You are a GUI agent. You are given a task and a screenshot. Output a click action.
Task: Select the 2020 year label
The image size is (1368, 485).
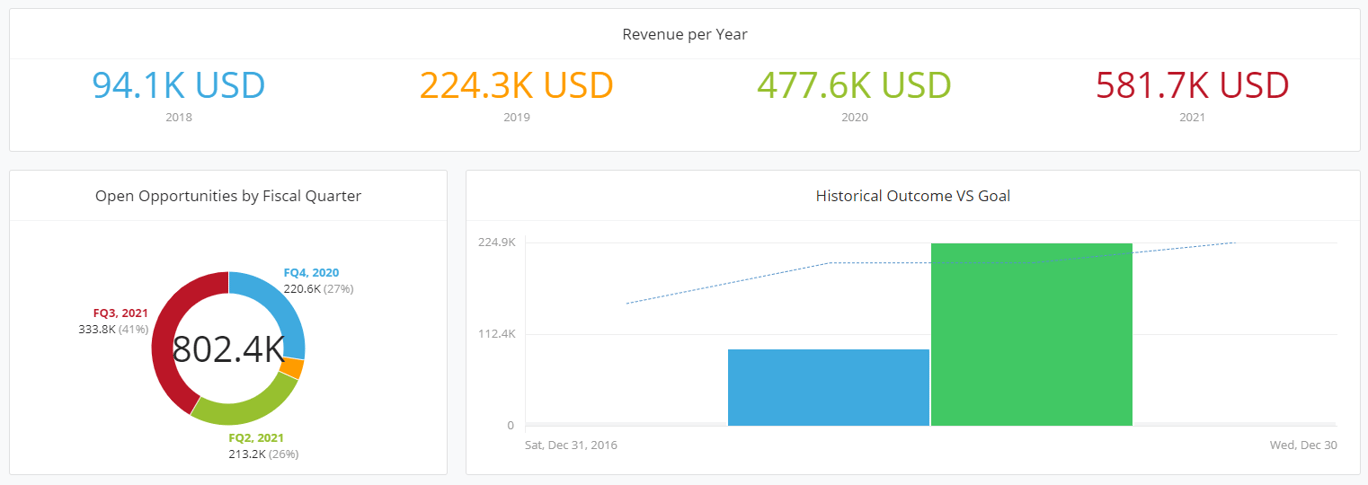[x=855, y=117]
